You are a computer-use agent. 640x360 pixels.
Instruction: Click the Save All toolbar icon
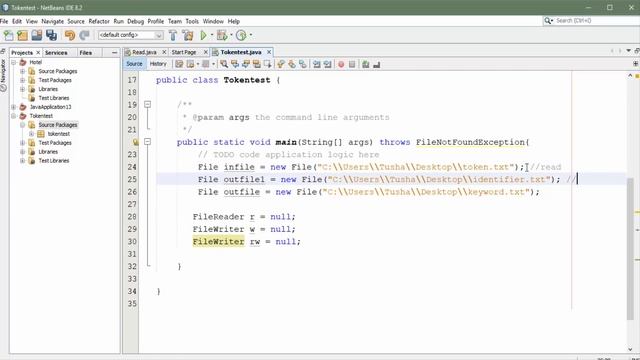pyautogui.click(x=51, y=36)
